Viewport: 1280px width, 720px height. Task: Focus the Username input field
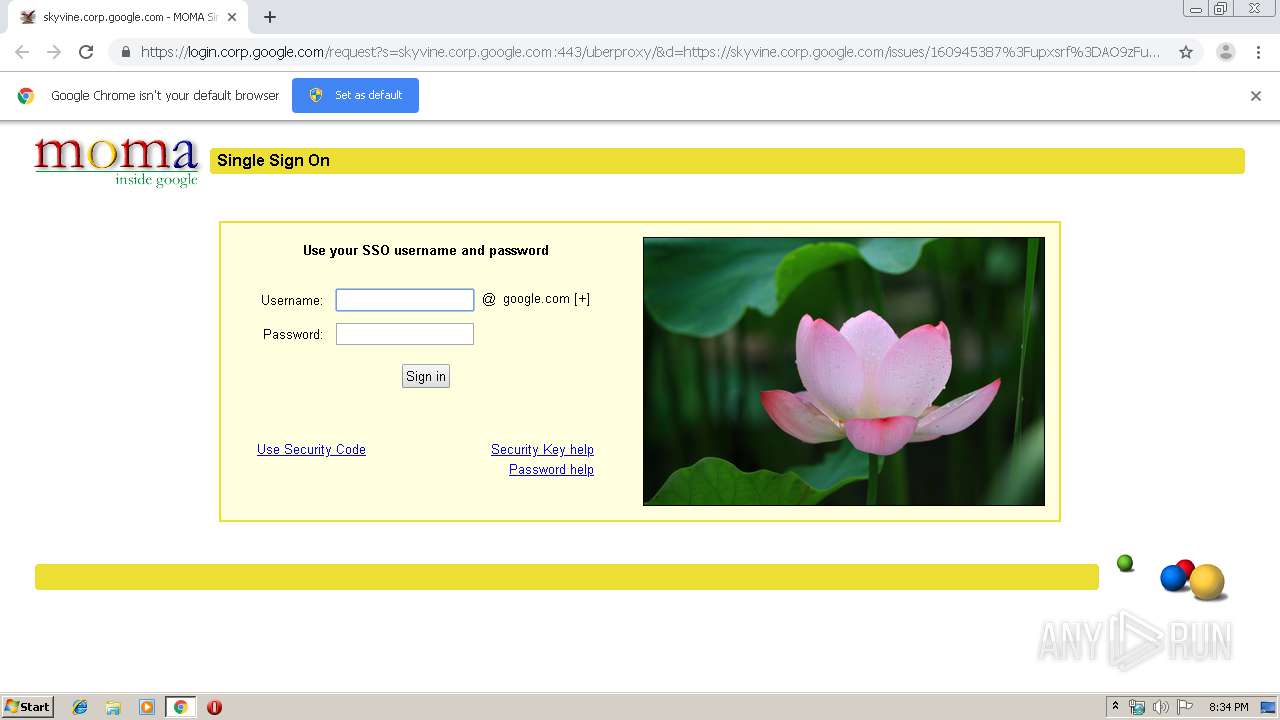coord(405,300)
